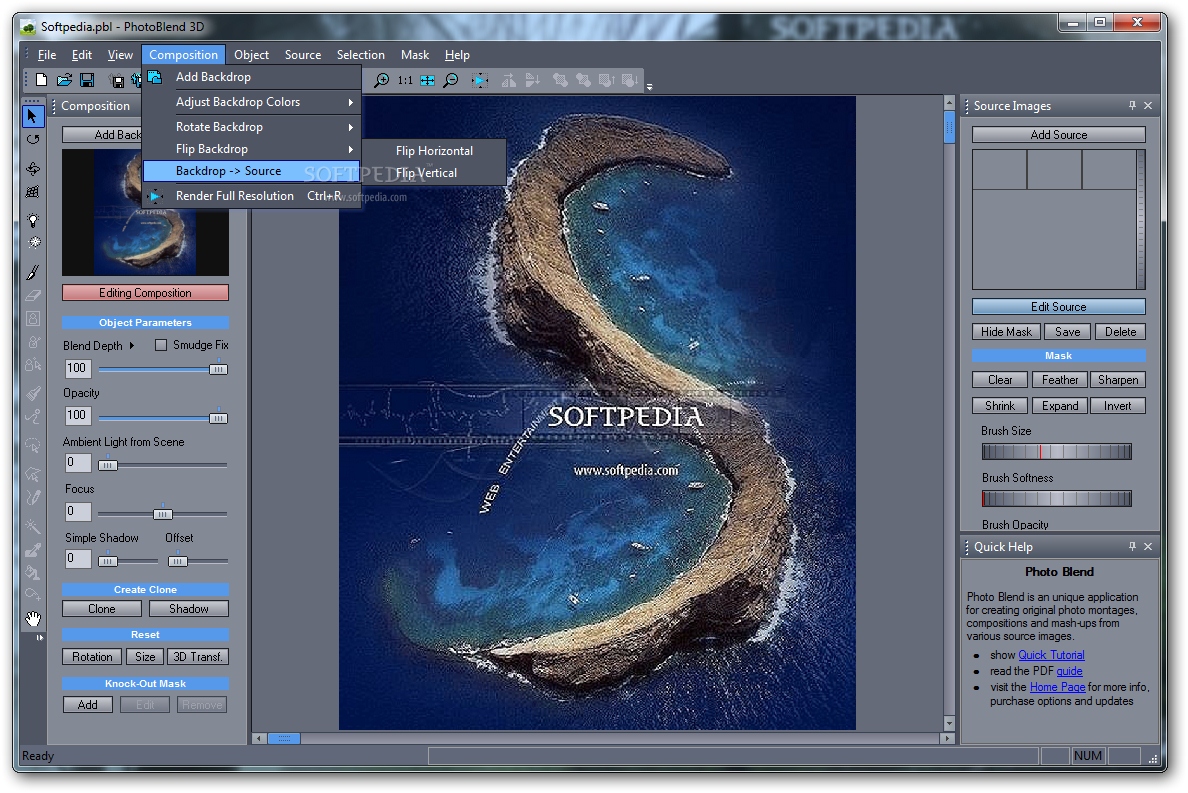
Task: Open the PDF guide link
Action: tap(1069, 671)
